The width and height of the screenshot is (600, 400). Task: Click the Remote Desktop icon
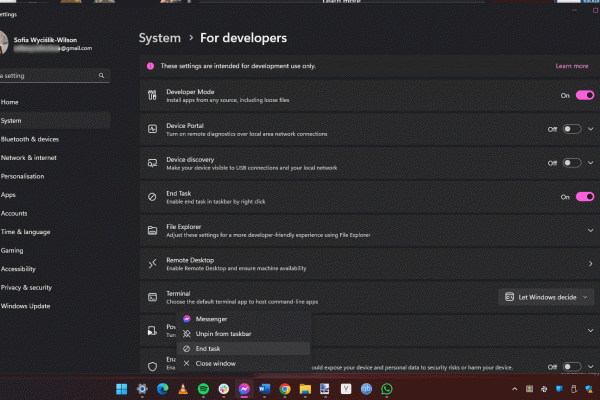pos(152,264)
